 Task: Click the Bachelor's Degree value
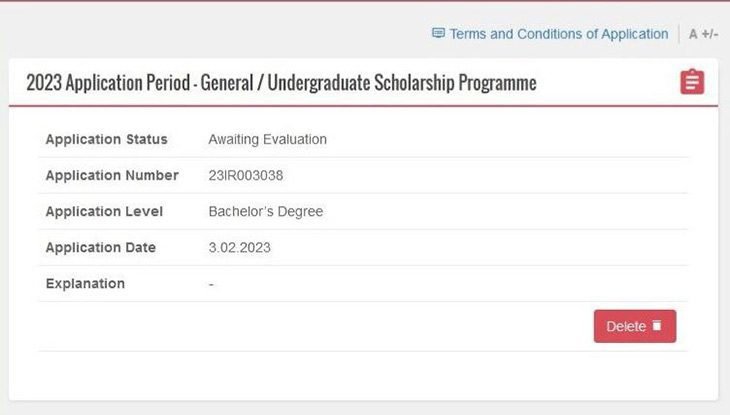point(265,211)
